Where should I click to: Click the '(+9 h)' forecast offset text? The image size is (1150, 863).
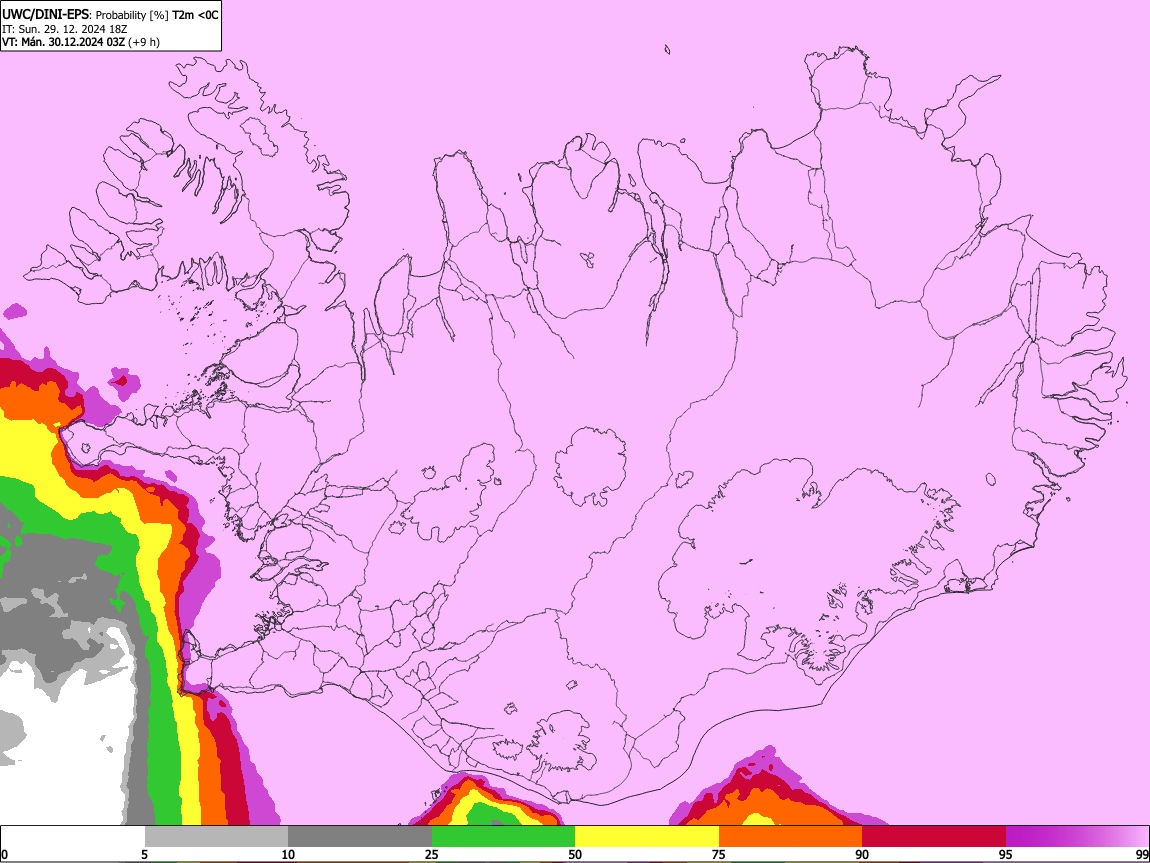pyautogui.click(x=144, y=42)
